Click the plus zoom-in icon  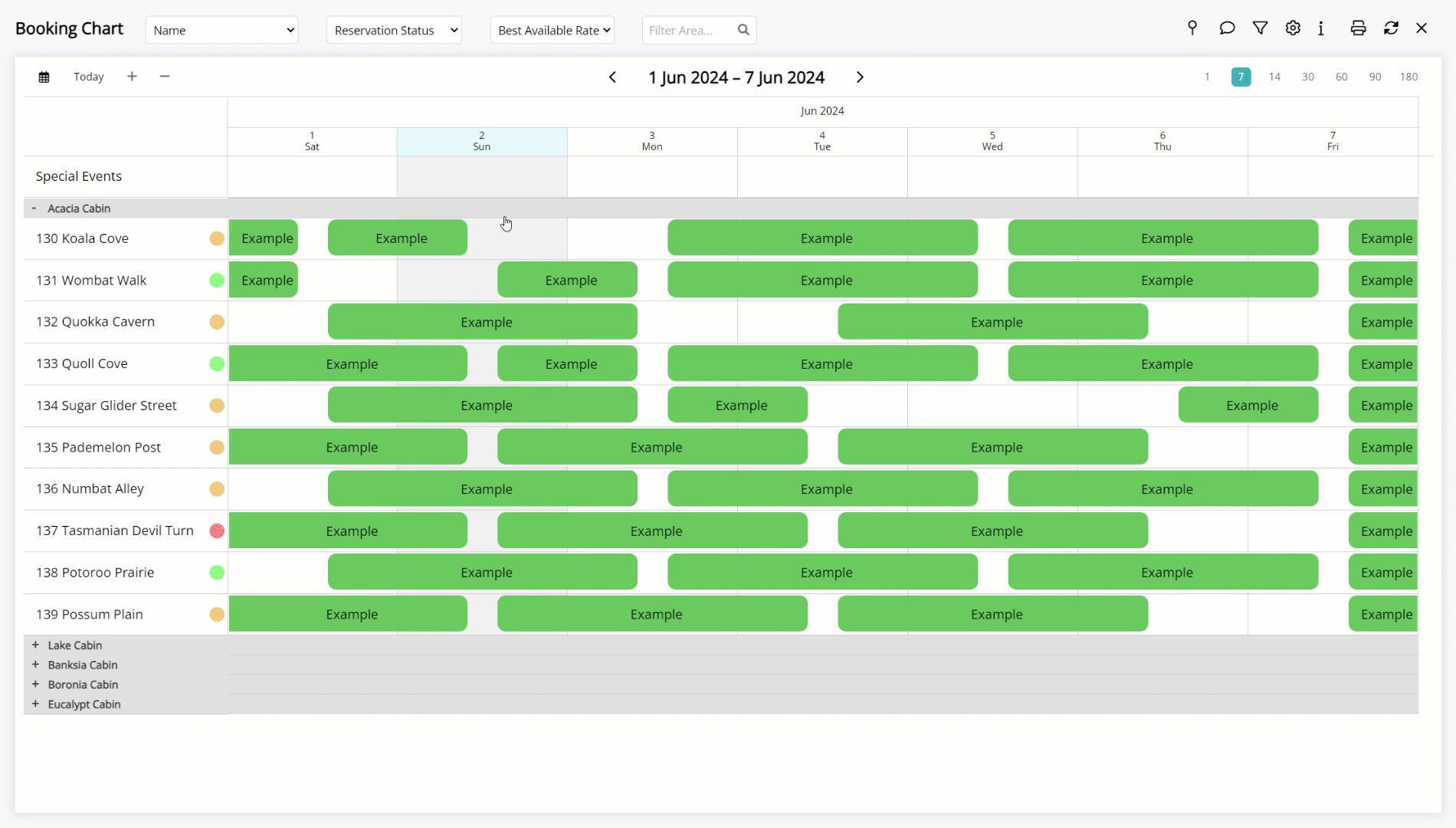point(132,76)
